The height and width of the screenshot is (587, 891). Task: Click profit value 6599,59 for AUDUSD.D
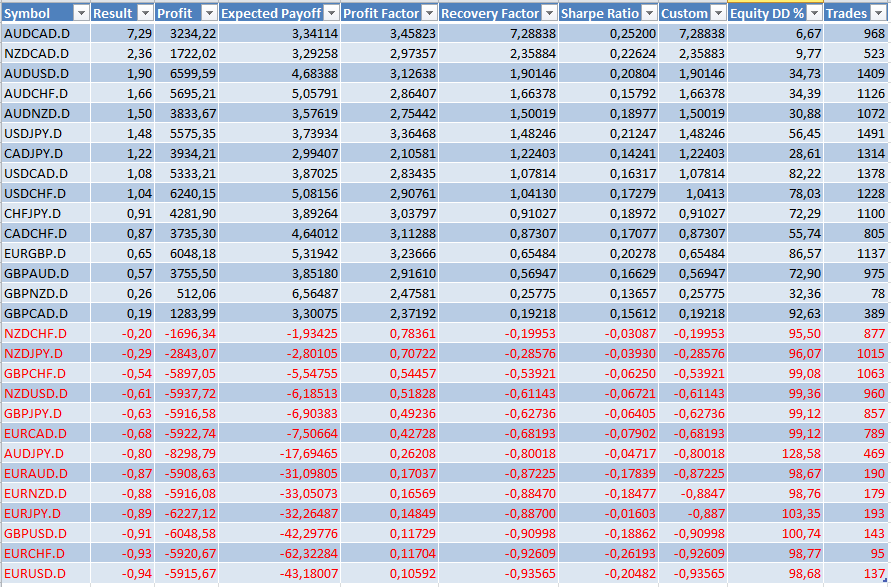[x=193, y=73]
